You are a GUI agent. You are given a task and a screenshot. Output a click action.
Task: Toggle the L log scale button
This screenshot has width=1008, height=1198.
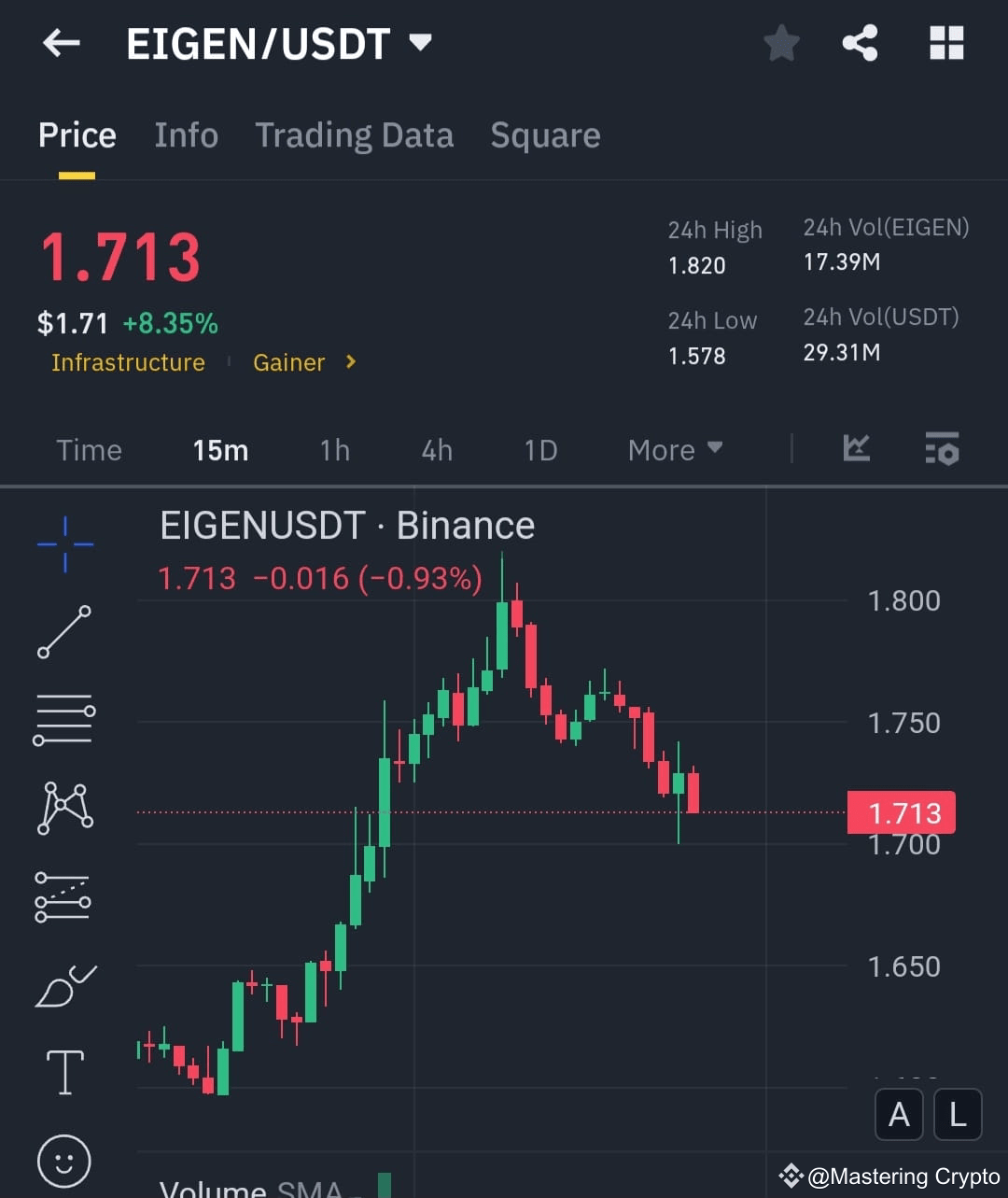pyautogui.click(x=958, y=1114)
